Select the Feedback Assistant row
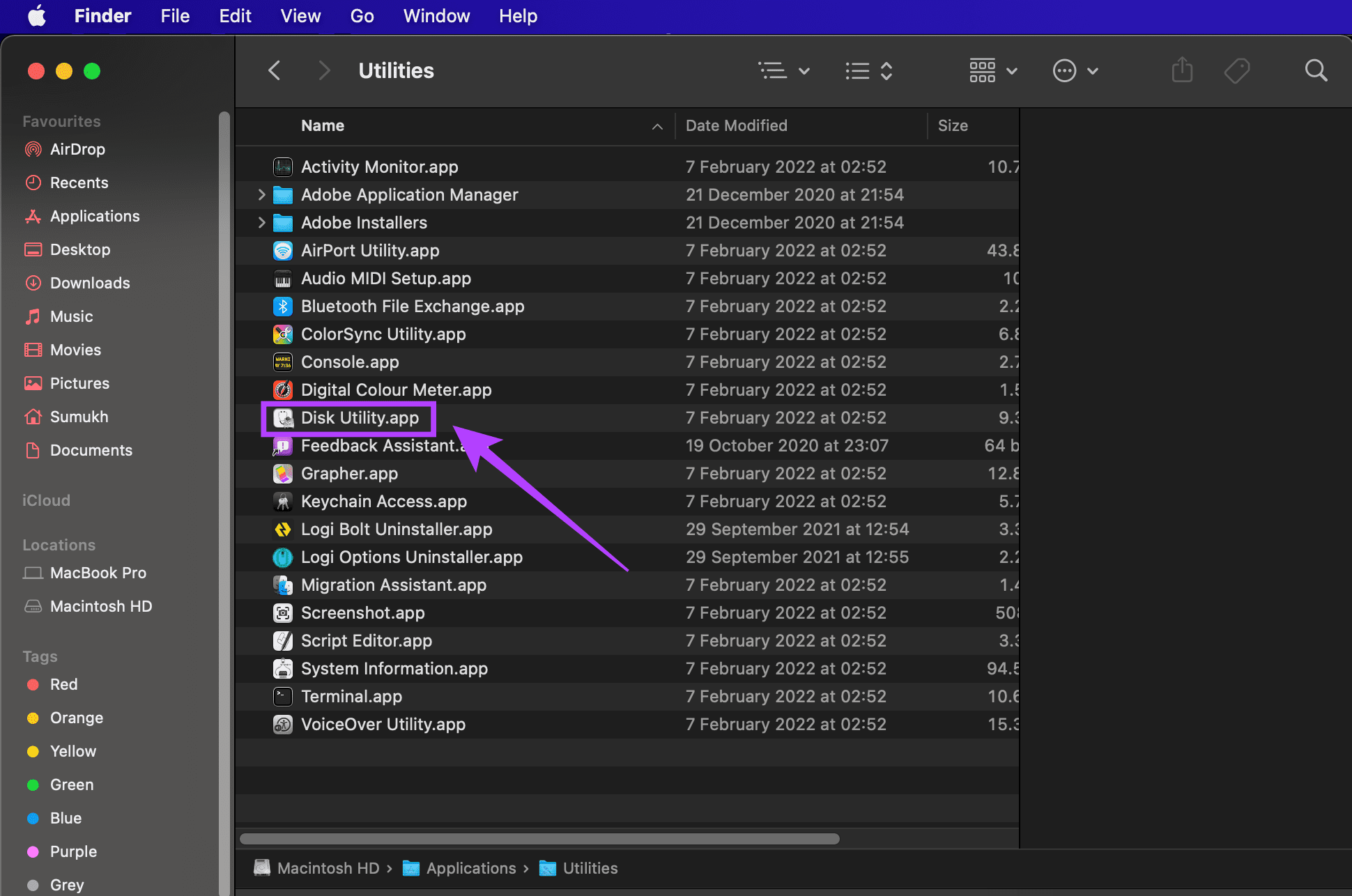The image size is (1352, 896). pyautogui.click(x=627, y=445)
